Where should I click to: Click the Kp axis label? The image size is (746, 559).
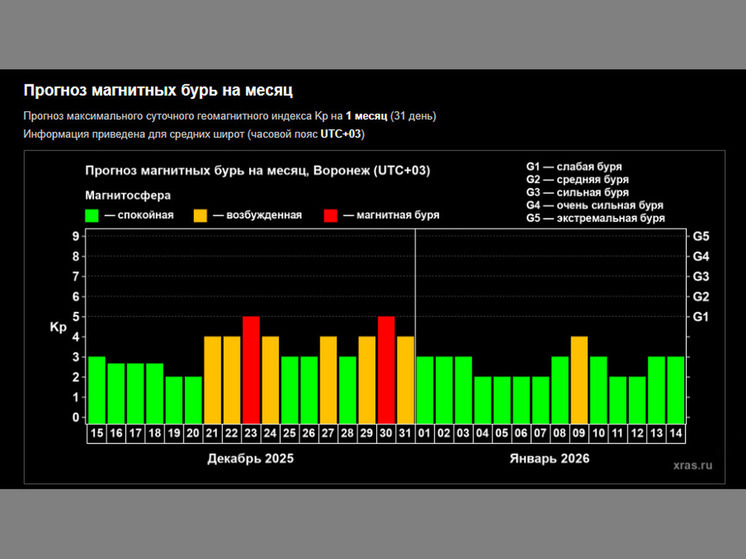pyautogui.click(x=58, y=327)
